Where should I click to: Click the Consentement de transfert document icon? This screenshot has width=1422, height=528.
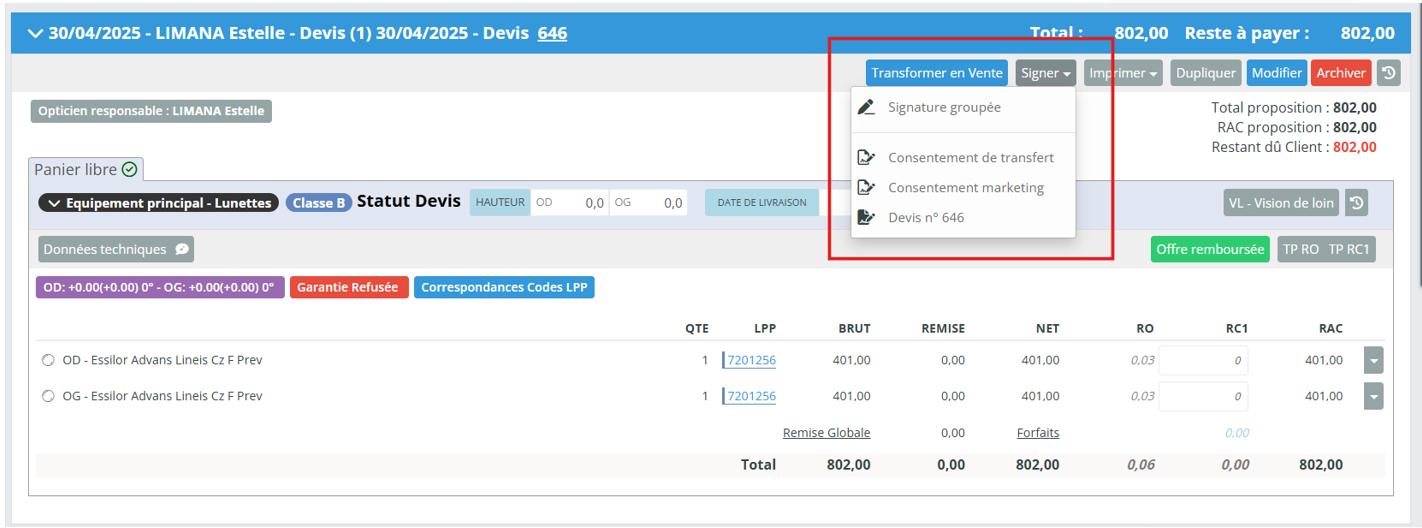coord(867,158)
